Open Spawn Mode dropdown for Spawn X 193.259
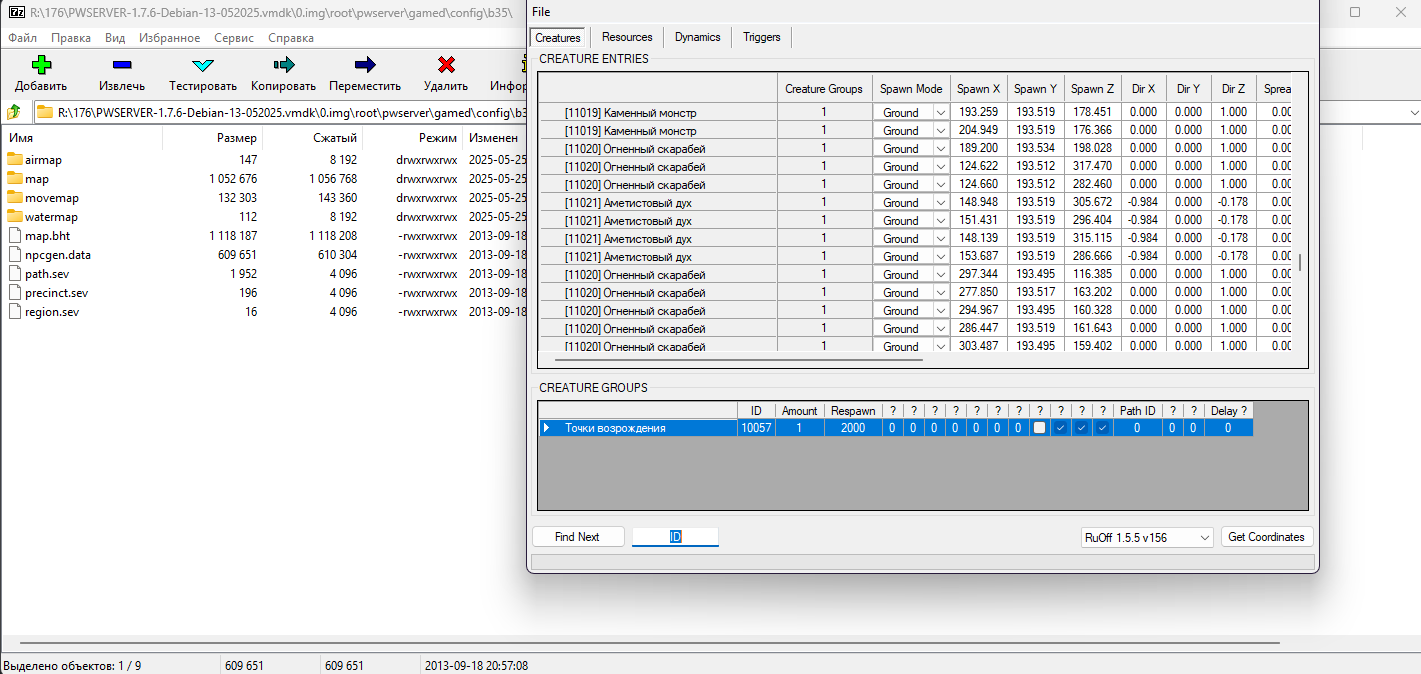Image resolution: width=1421 pixels, height=674 pixels. pyautogui.click(x=940, y=113)
